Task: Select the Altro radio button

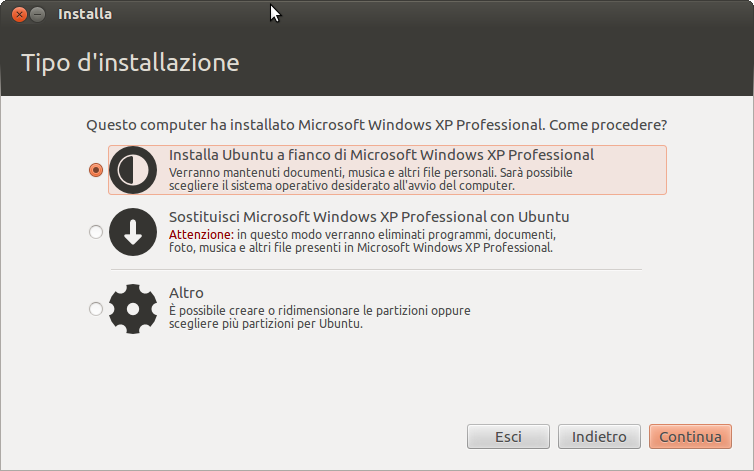Action: [x=96, y=309]
